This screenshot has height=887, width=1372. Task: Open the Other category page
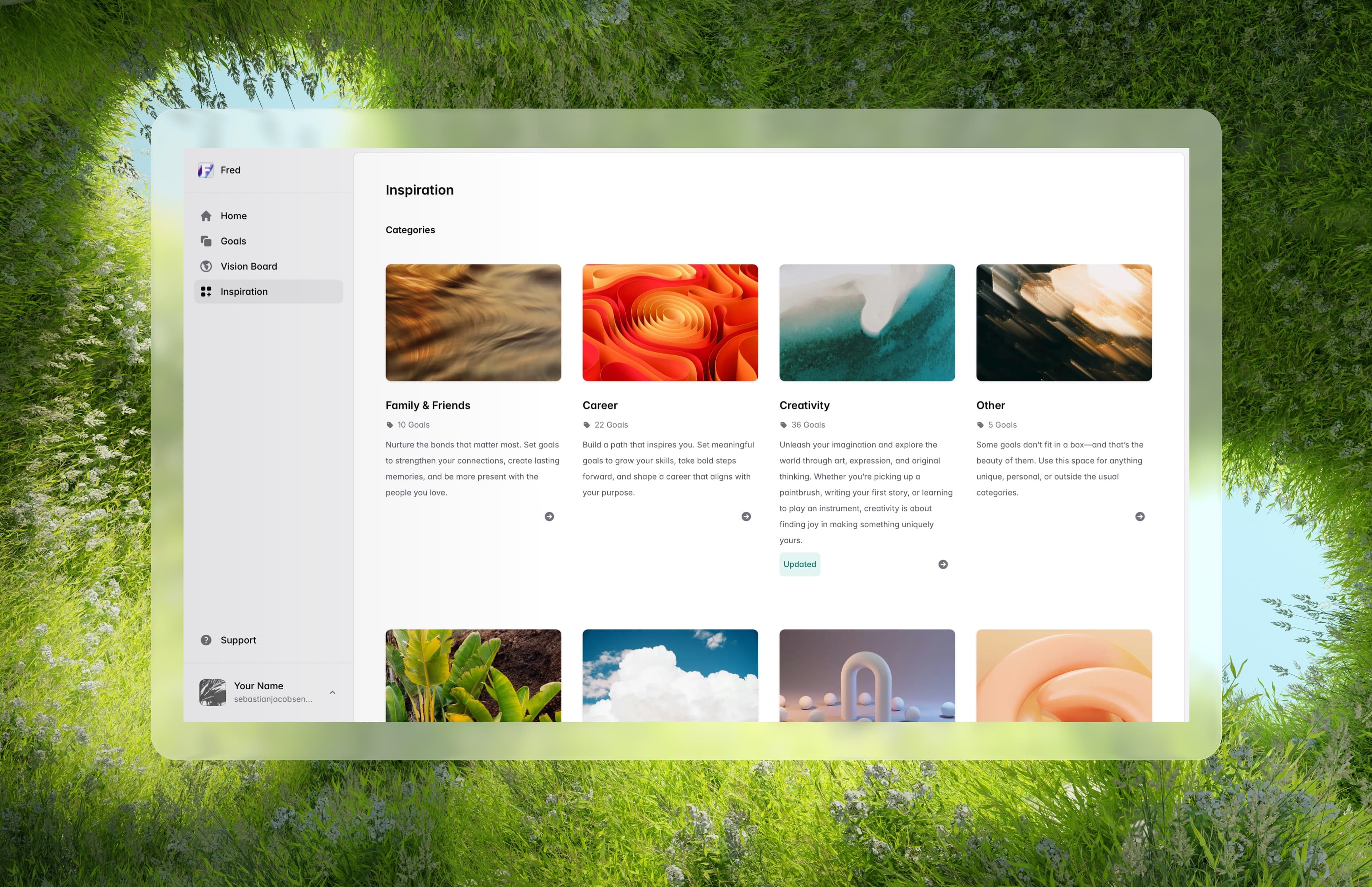(990, 405)
